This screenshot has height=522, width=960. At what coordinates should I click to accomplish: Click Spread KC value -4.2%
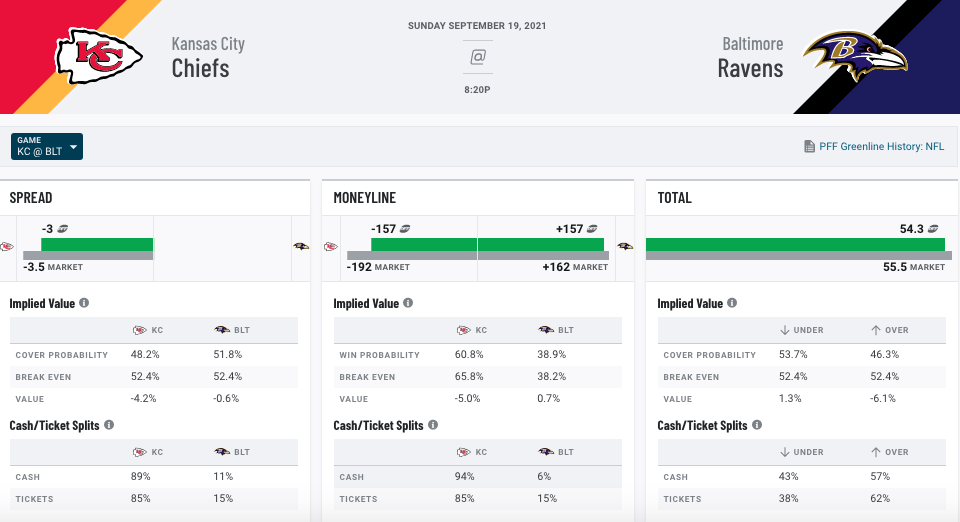[143, 398]
